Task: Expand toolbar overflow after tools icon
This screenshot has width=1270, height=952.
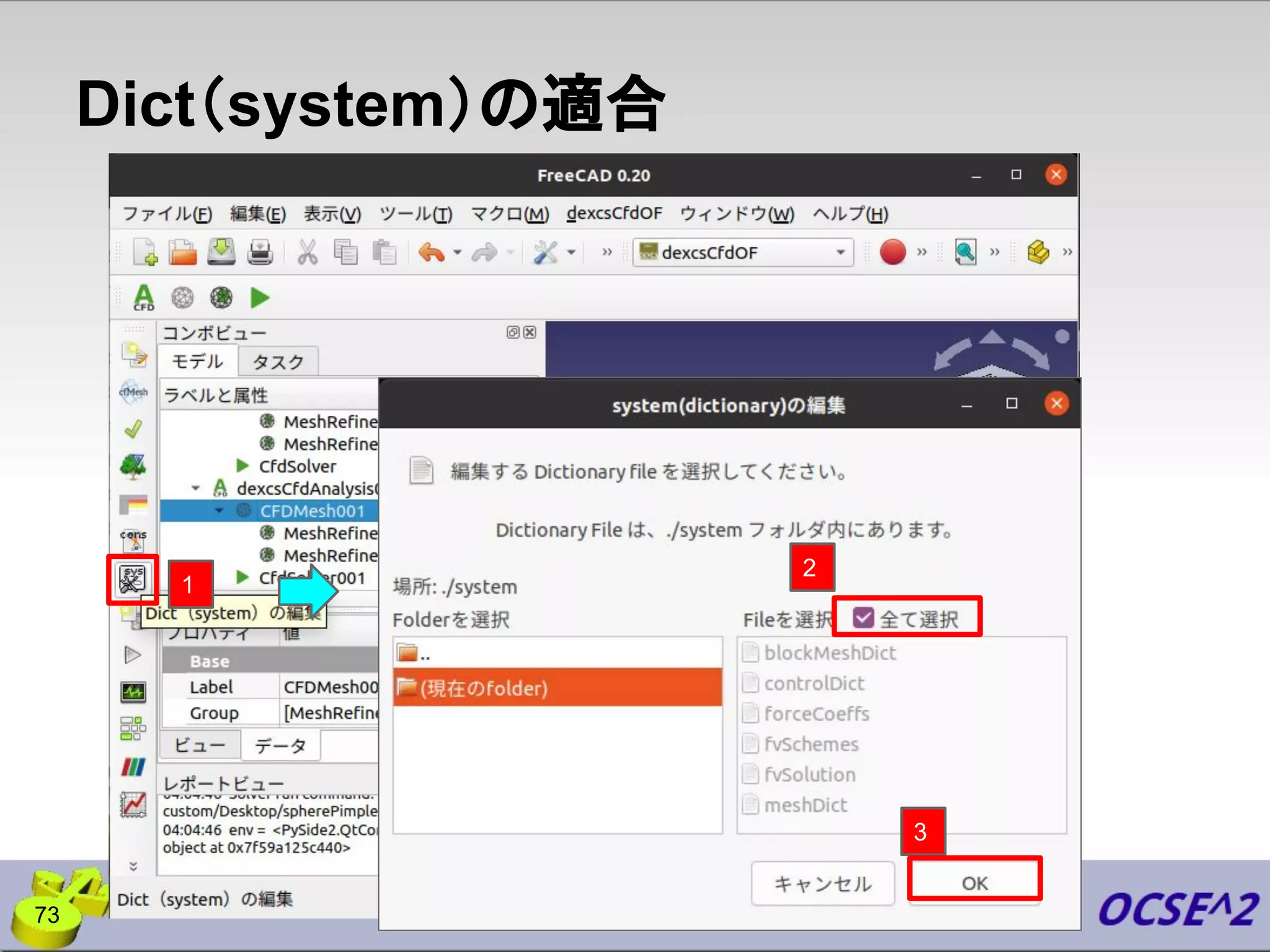Action: (607, 252)
